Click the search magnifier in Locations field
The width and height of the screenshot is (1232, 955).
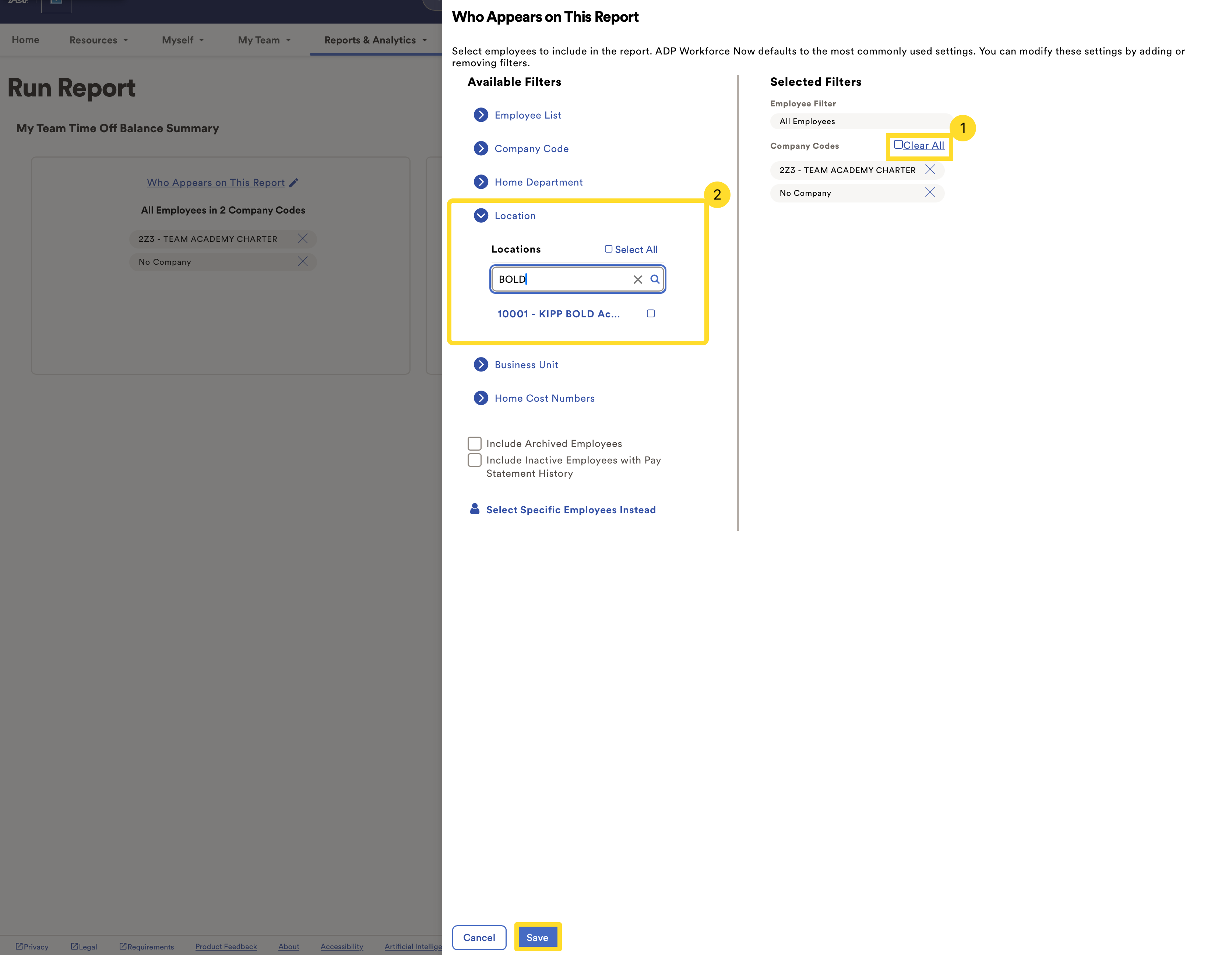(x=654, y=279)
